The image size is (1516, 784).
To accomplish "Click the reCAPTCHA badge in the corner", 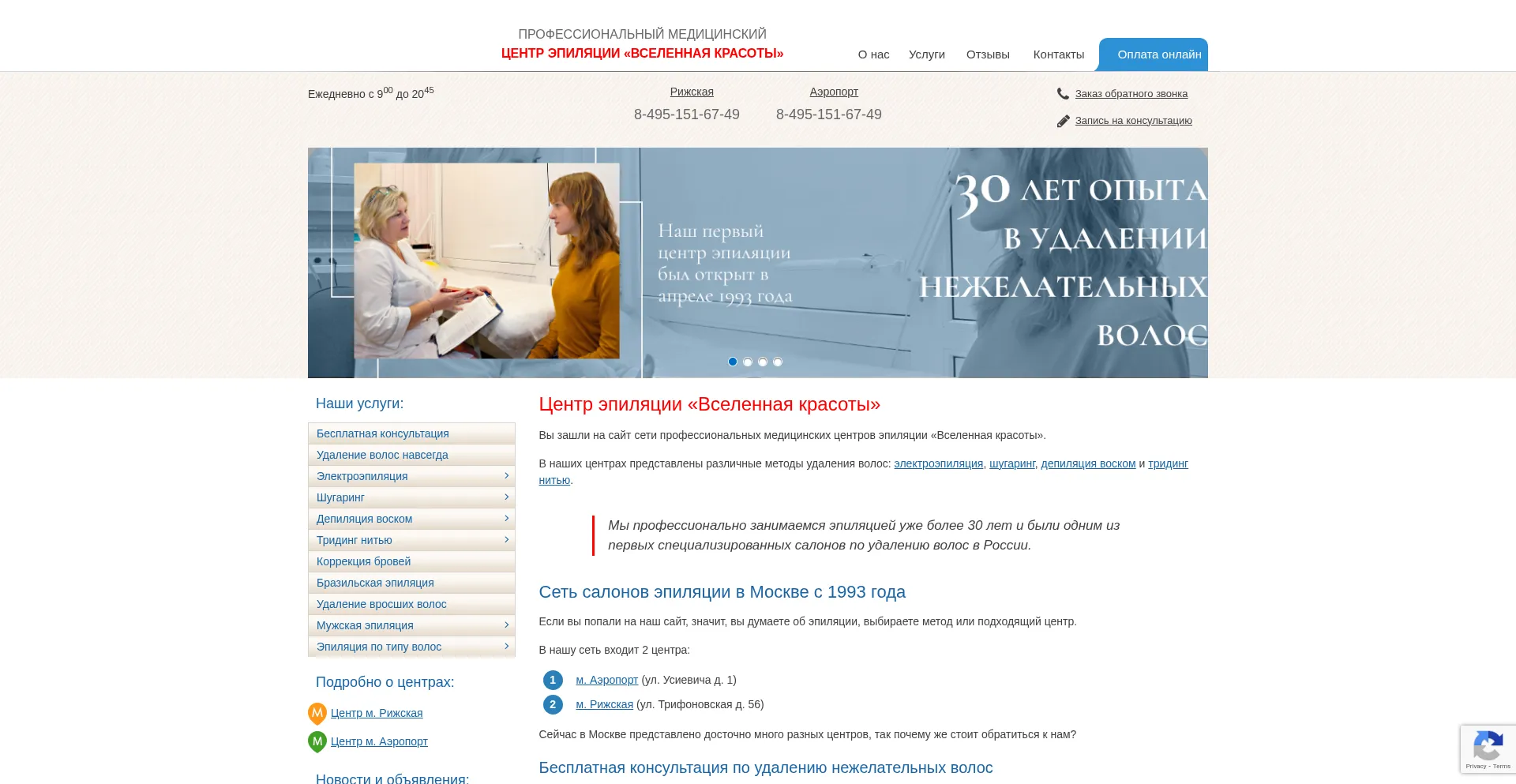I will [1488, 748].
